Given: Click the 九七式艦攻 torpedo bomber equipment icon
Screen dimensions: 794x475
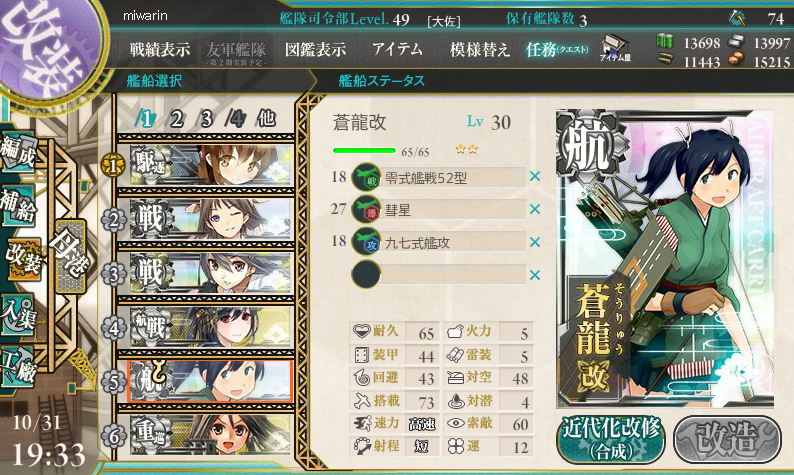Looking at the screenshot, I should (x=366, y=242).
